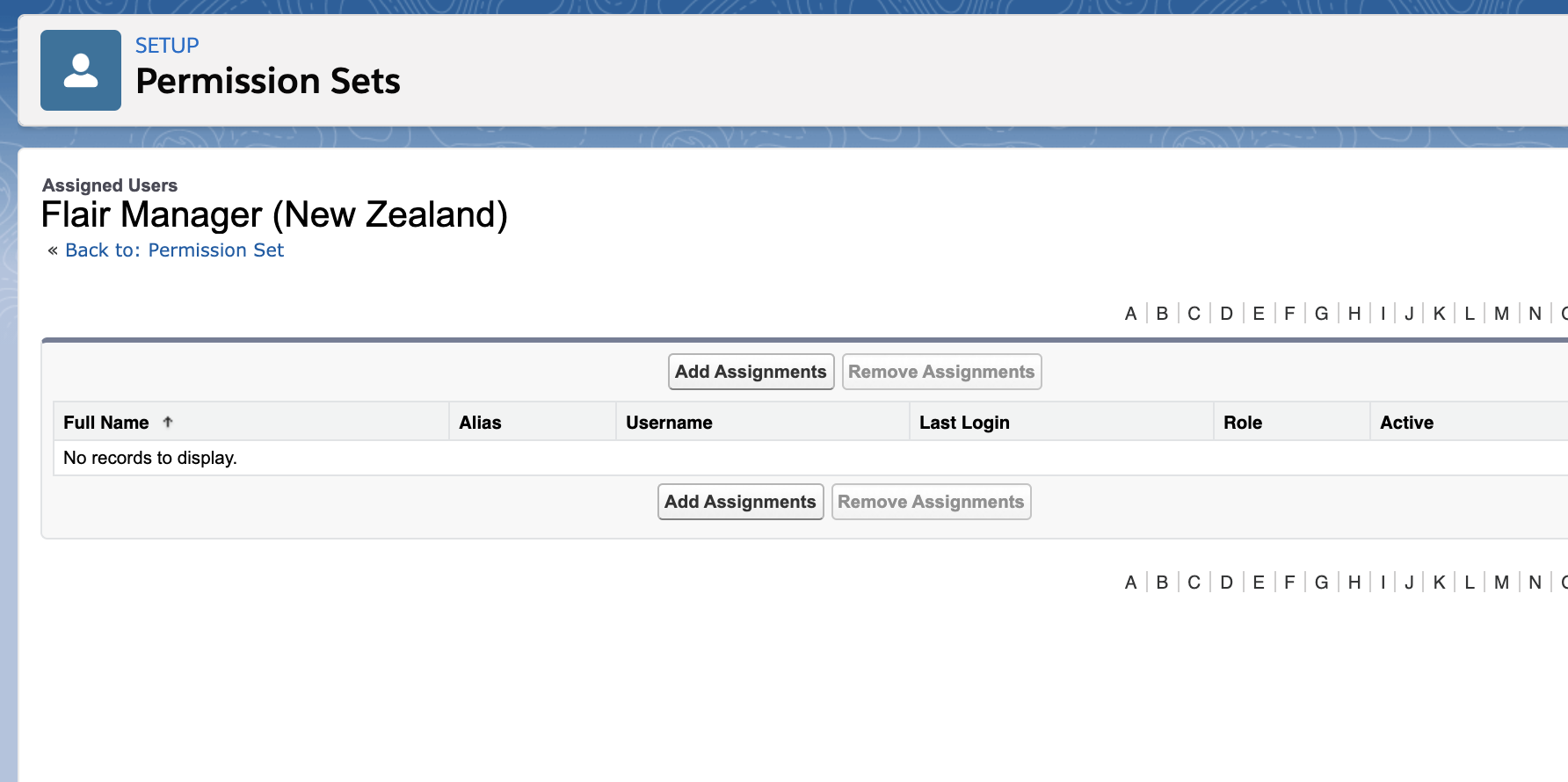Sort by the Full Name column header
The width and height of the screenshot is (1568, 782).
pos(106,423)
